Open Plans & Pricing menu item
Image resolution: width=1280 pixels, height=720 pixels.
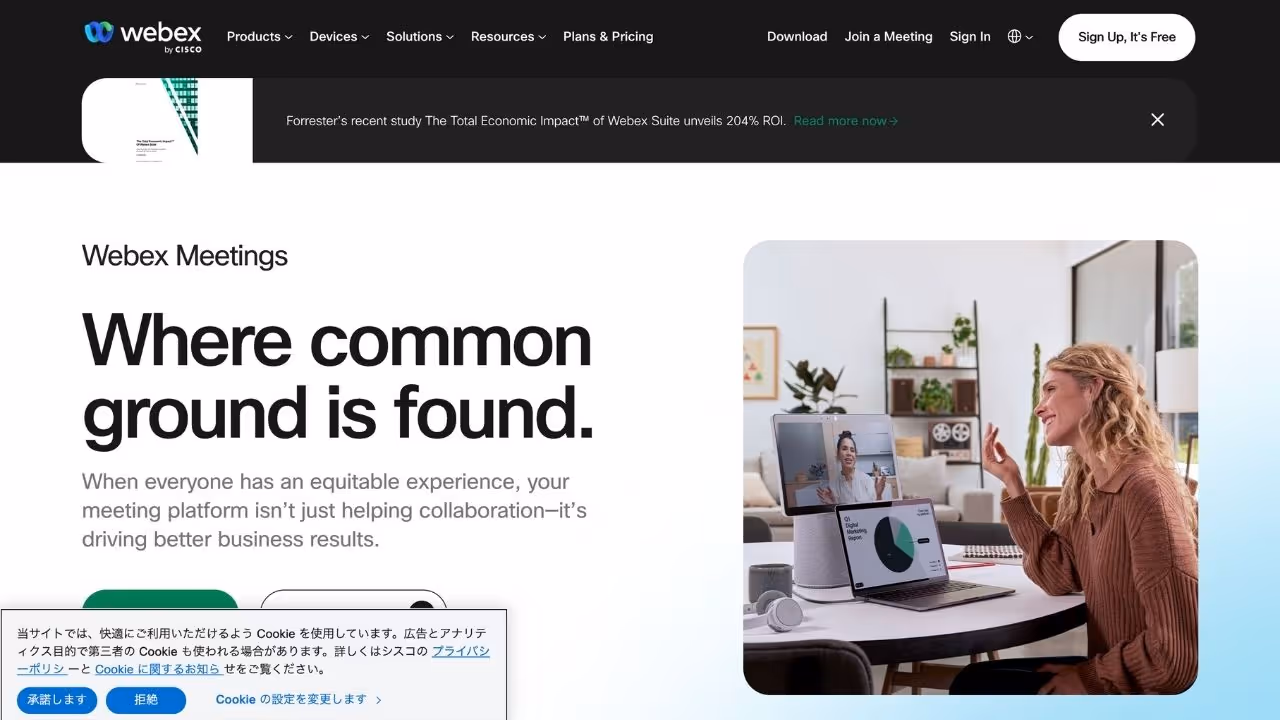[x=608, y=37]
